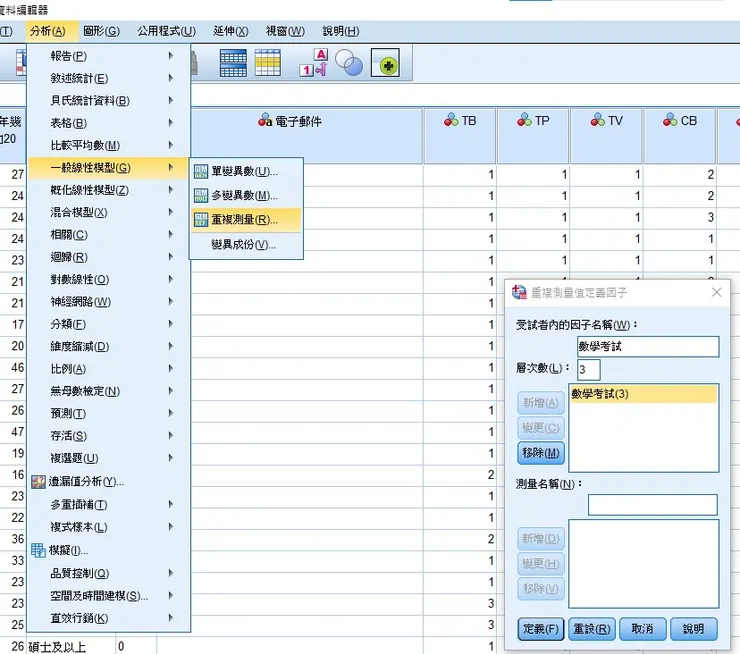
Task: Click the 層次數 levels field showing 3
Action: click(x=589, y=369)
